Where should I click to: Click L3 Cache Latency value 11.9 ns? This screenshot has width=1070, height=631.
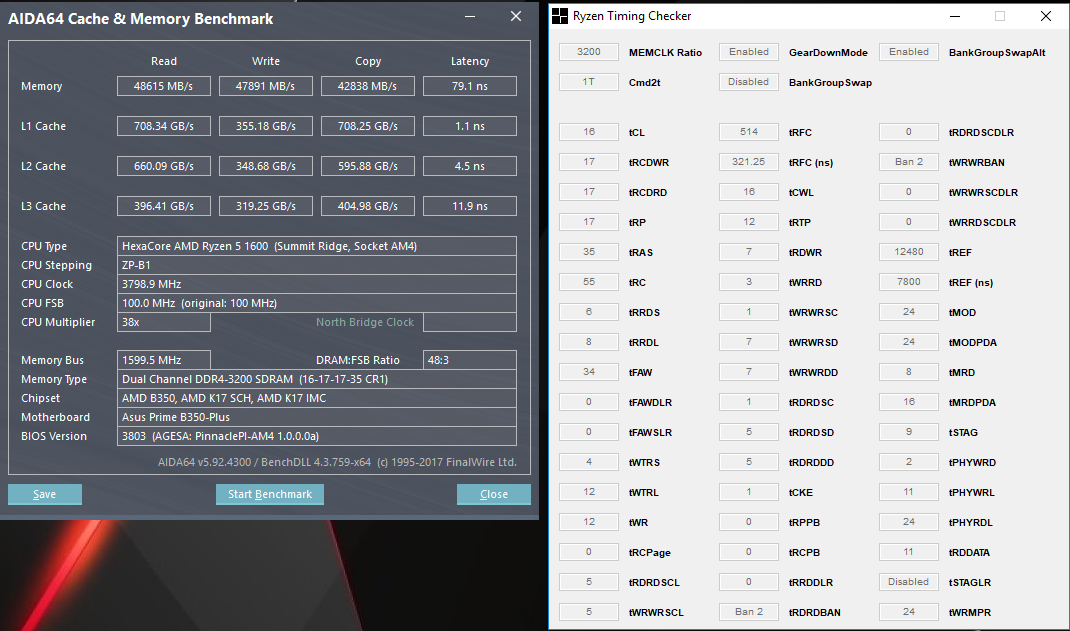[x=469, y=206]
